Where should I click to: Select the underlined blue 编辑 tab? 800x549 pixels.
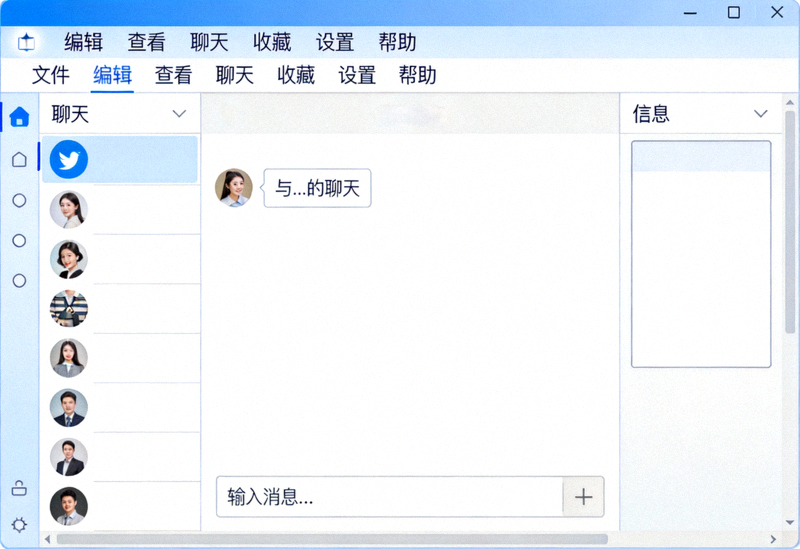(x=112, y=76)
